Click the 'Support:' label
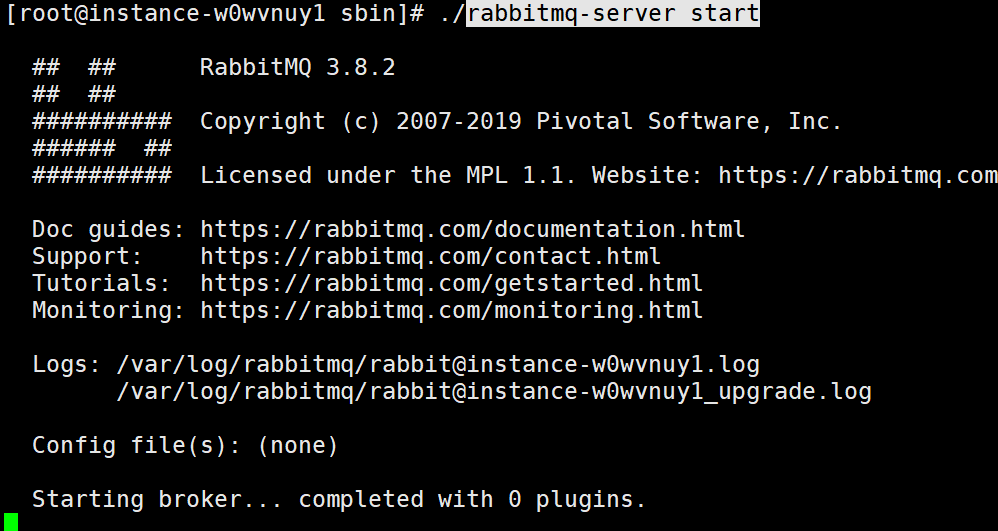 (x=87, y=257)
